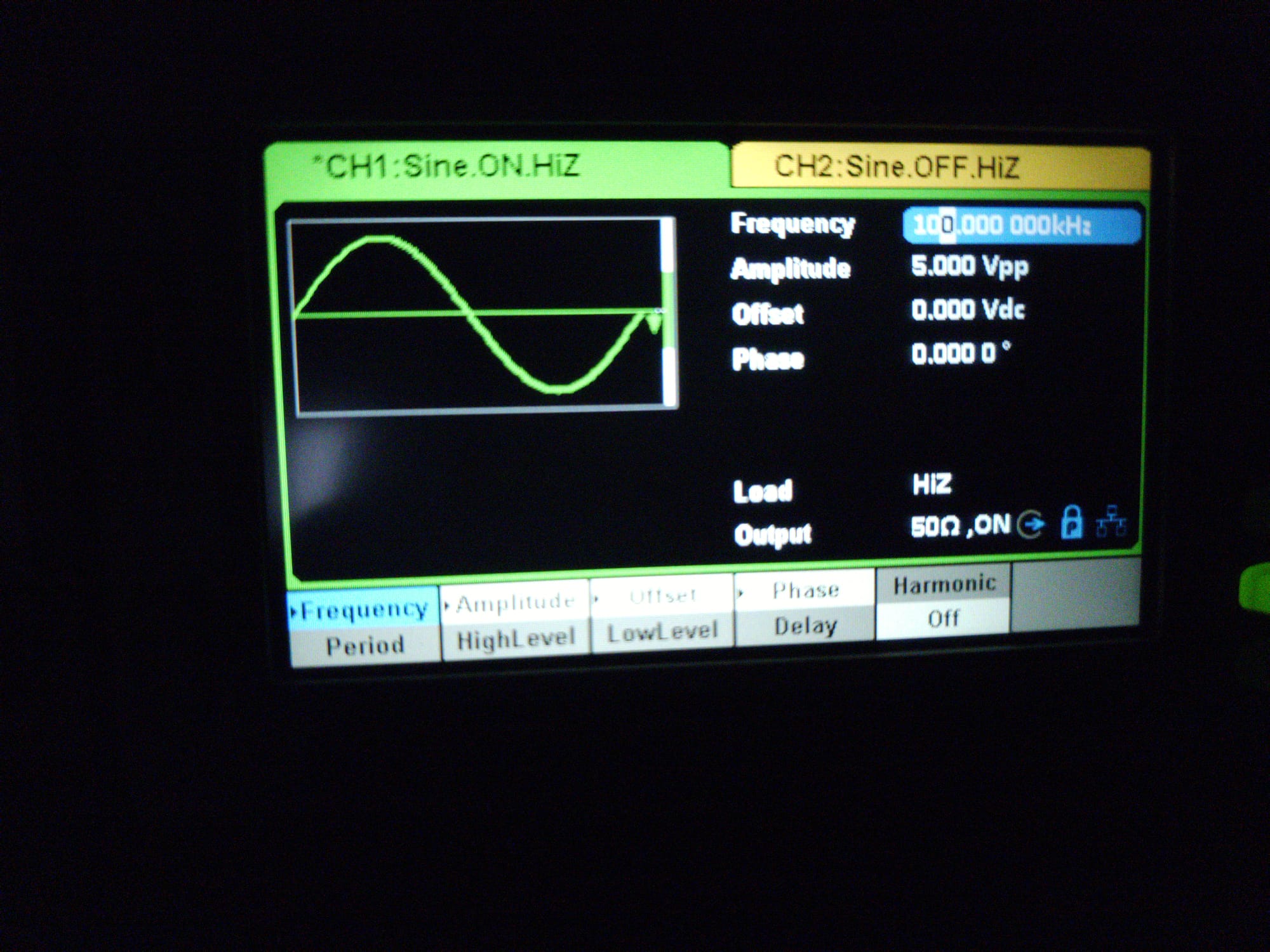Choose Offset softkey with arrow
The height and width of the screenshot is (952, 1270).
coord(662,596)
